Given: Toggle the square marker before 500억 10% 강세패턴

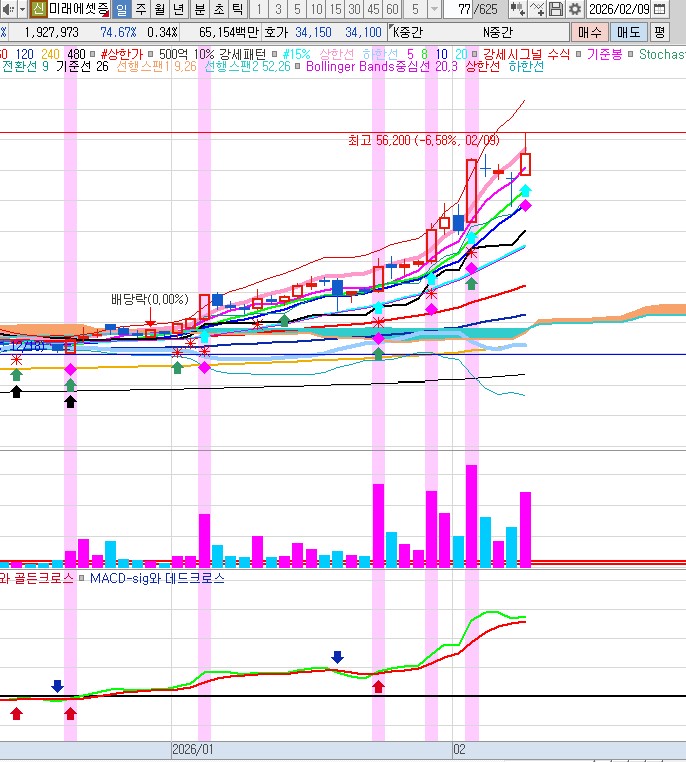Looking at the screenshot, I should 150,54.
